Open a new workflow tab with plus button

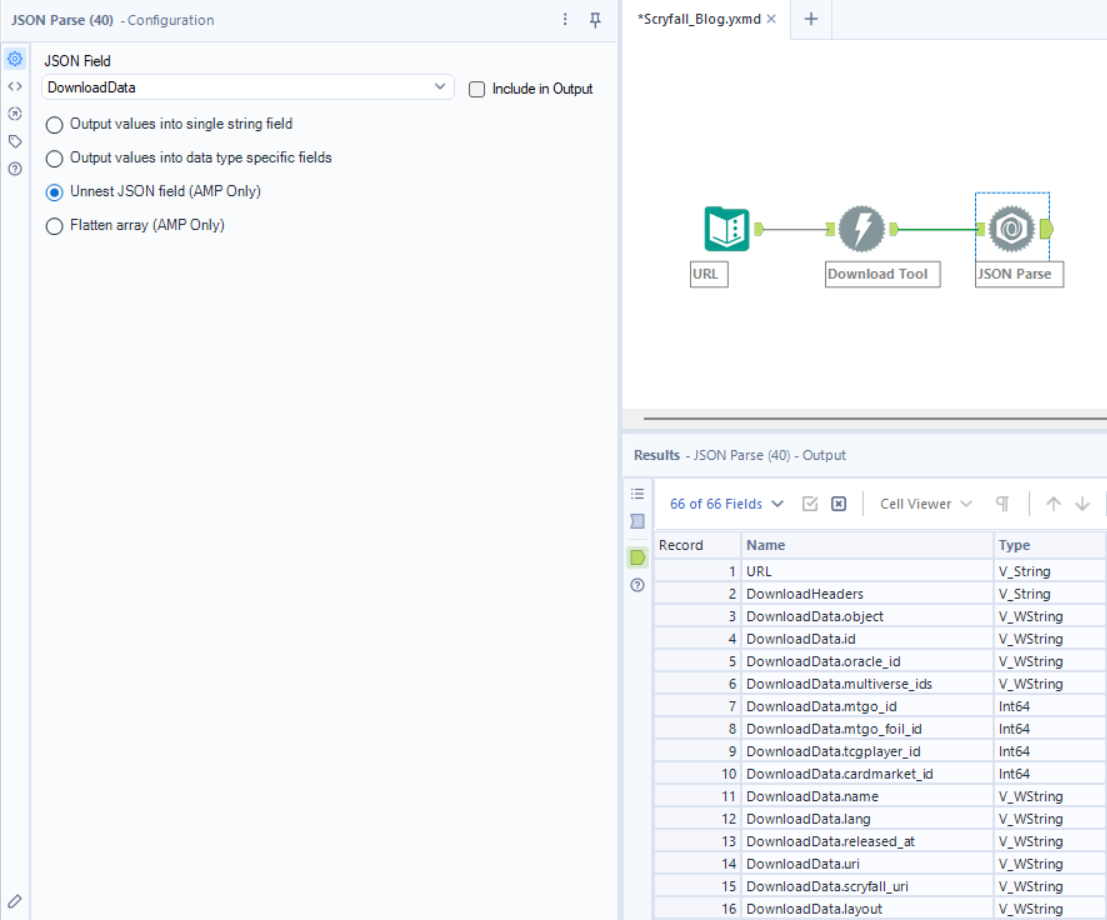(811, 19)
